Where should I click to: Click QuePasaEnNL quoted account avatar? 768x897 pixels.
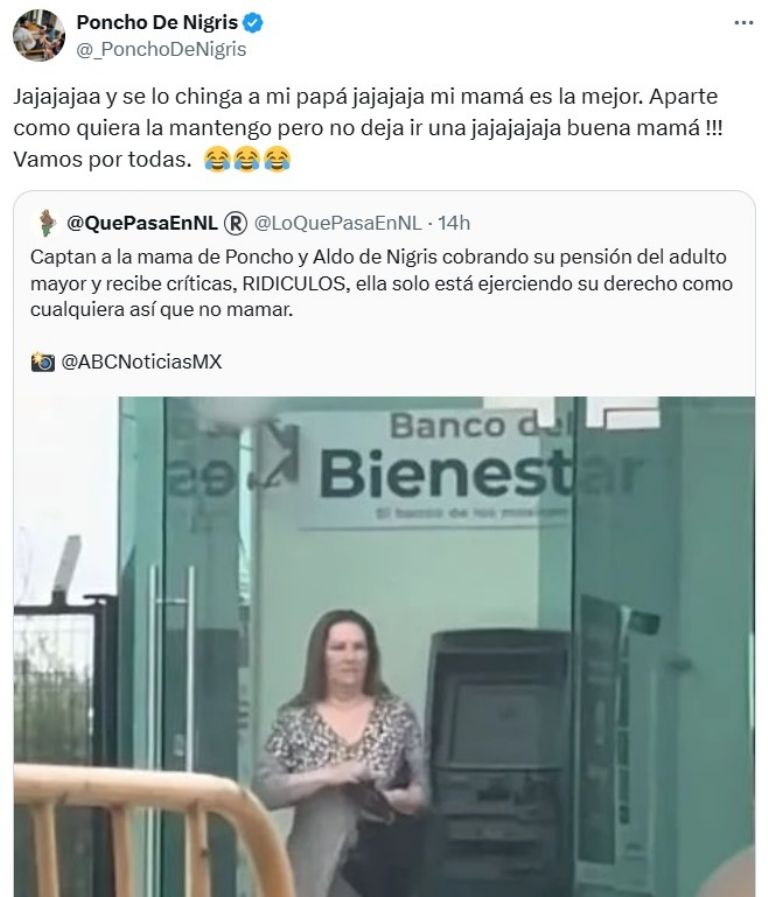pyautogui.click(x=46, y=223)
